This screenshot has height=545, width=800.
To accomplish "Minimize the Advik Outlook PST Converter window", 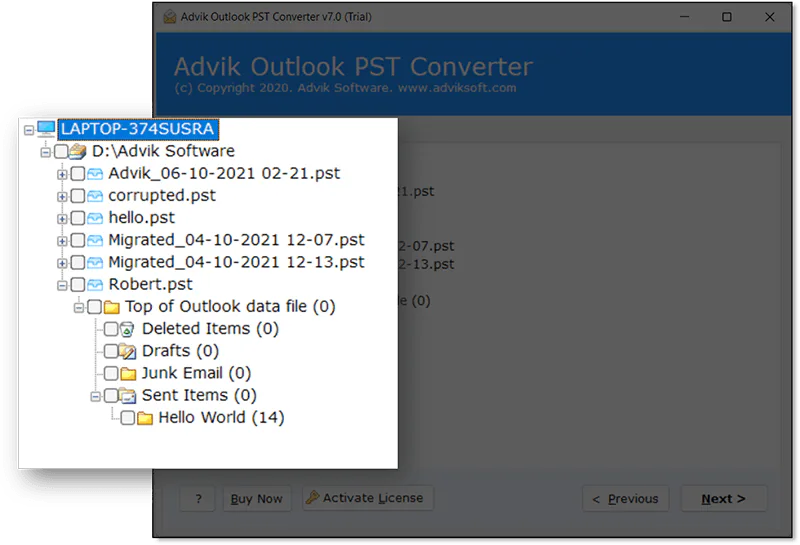I will [684, 17].
